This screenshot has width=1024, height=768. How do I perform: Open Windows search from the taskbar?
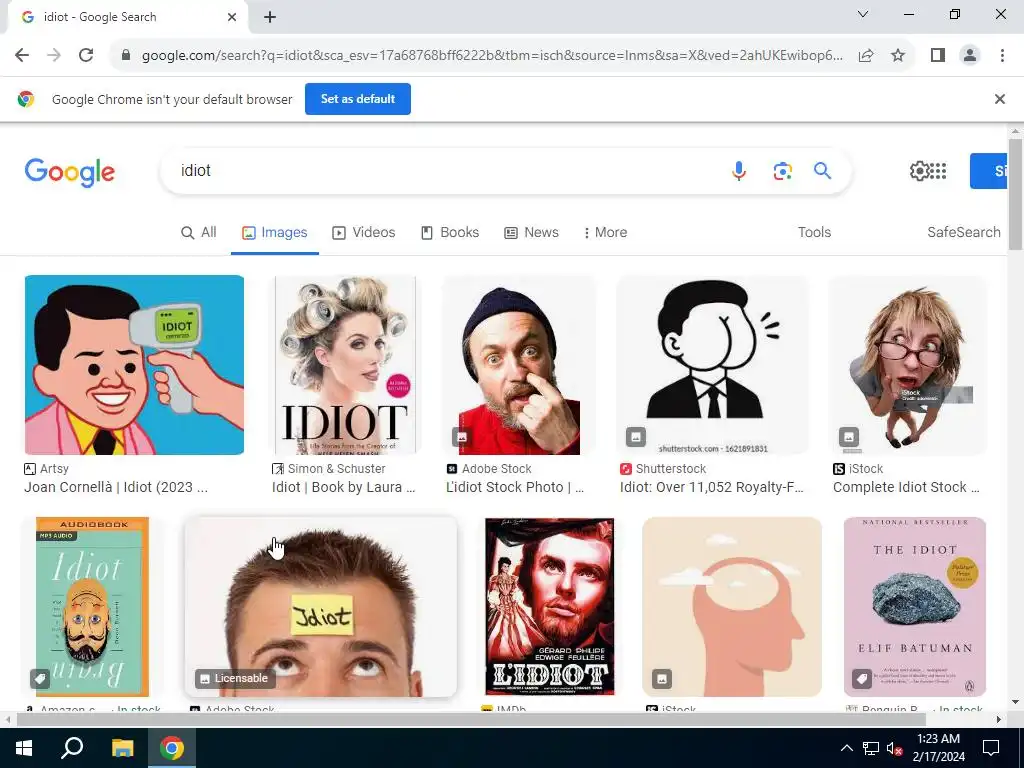[x=72, y=748]
